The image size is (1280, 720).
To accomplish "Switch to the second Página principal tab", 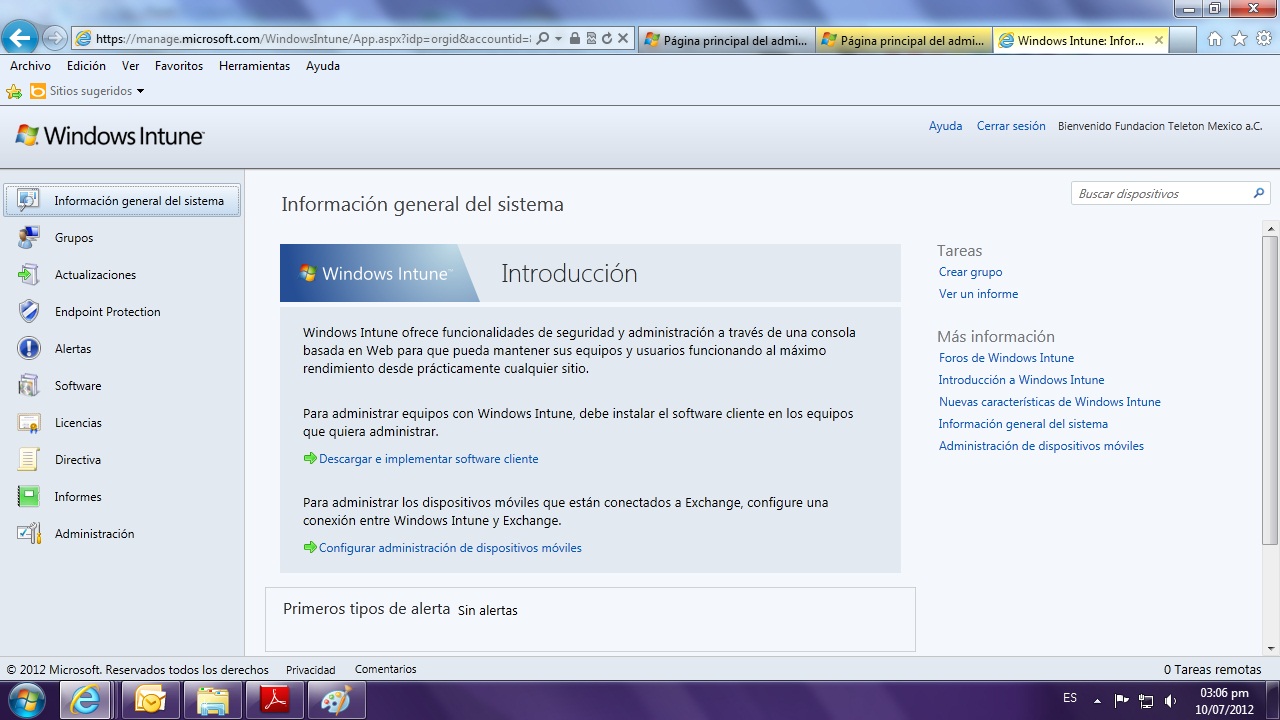I will 904,40.
